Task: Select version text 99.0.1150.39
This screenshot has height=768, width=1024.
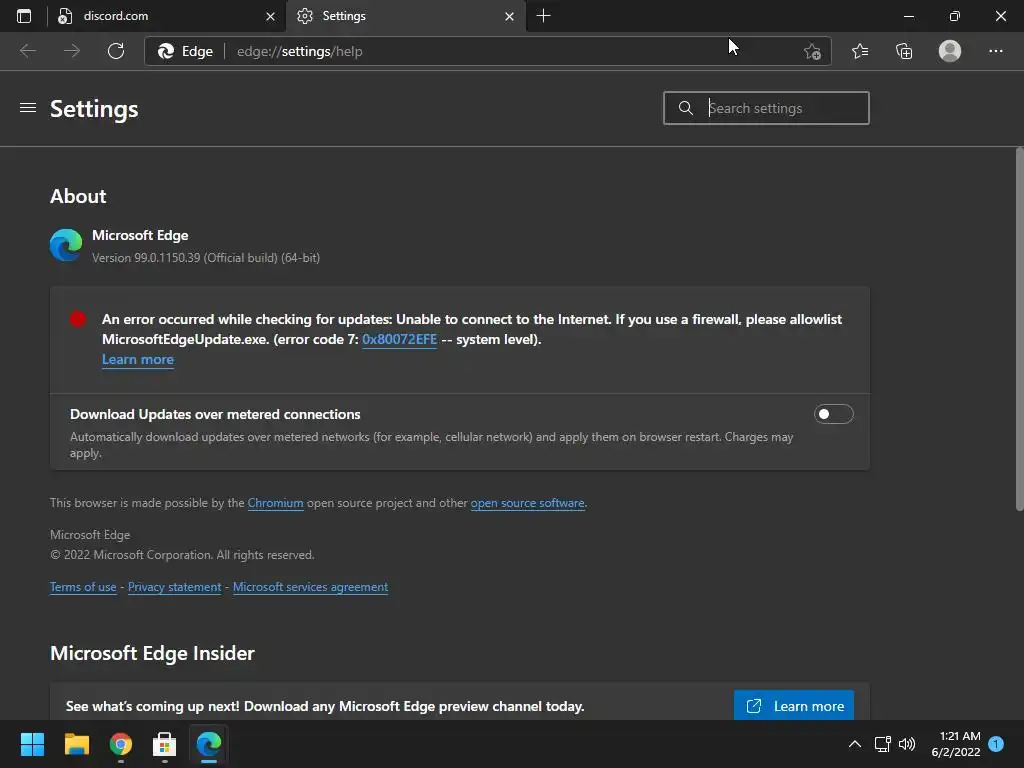Action: click(x=167, y=258)
